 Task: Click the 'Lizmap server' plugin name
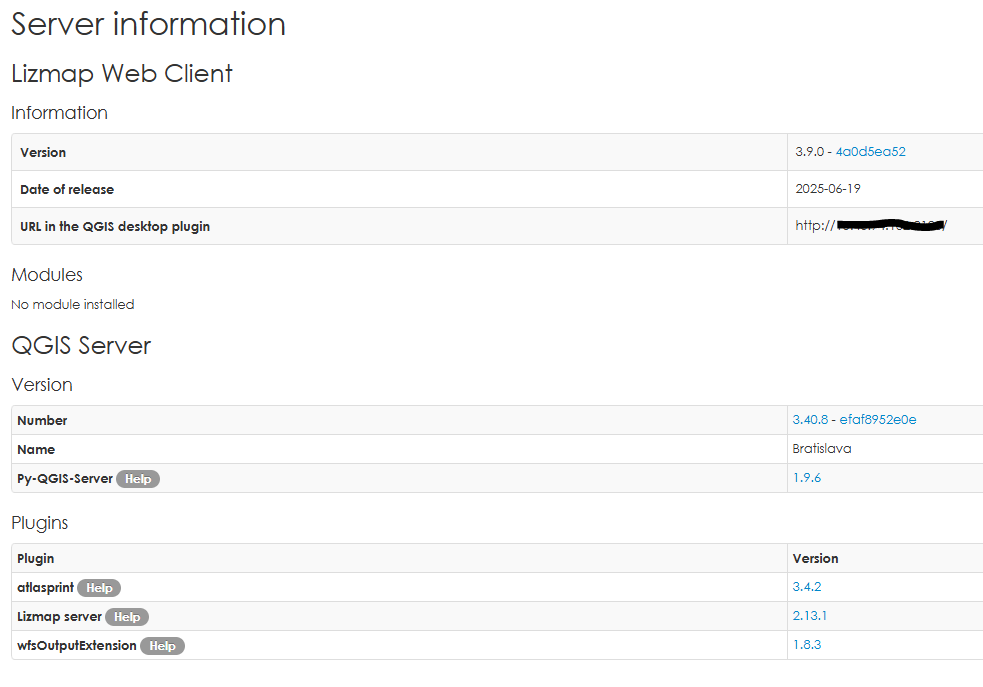click(59, 617)
